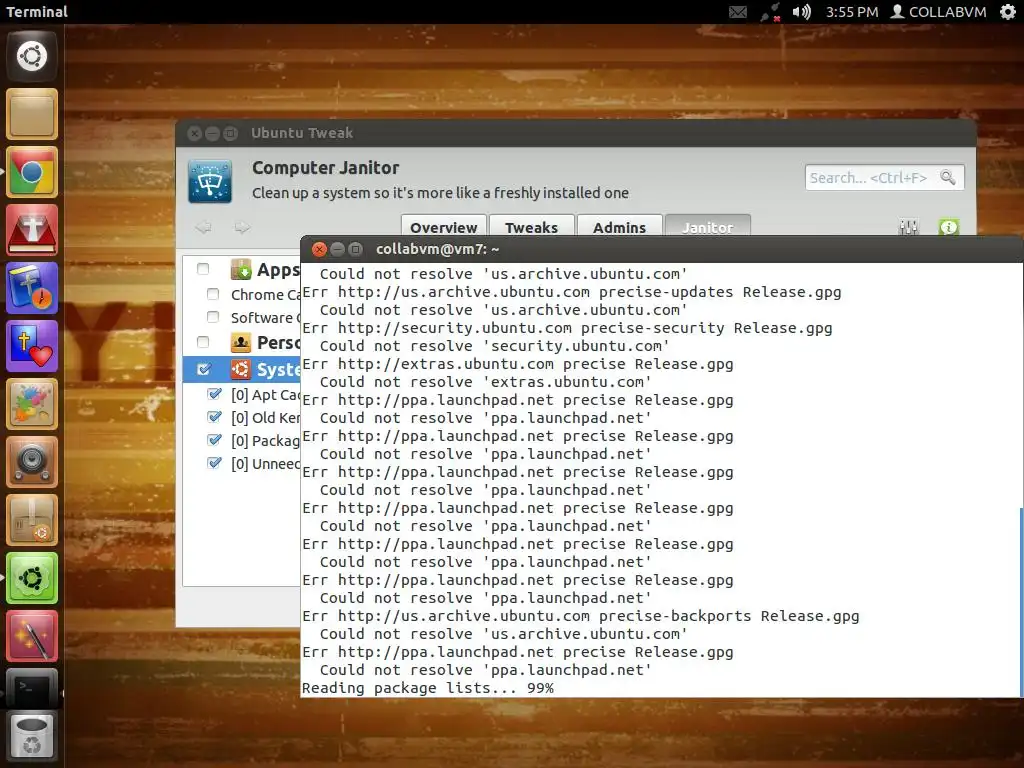Click the Personal category user icon

pos(241,342)
